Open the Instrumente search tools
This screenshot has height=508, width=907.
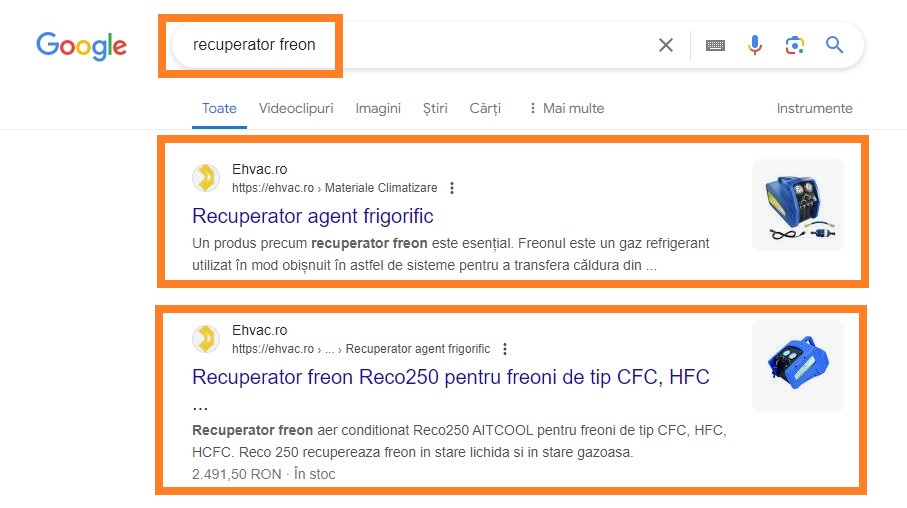tap(814, 108)
